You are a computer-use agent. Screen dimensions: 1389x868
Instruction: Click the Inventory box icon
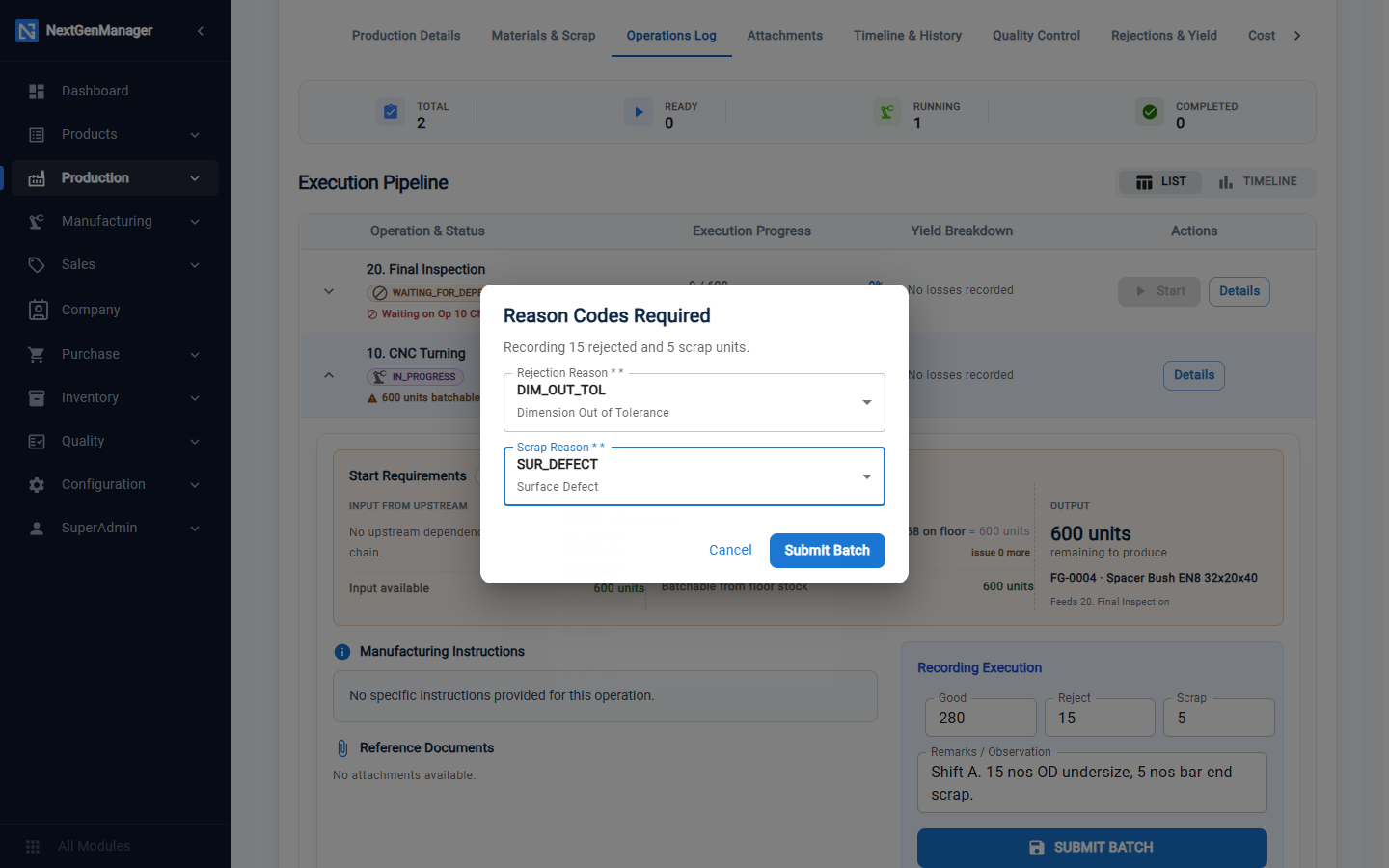coord(37,398)
